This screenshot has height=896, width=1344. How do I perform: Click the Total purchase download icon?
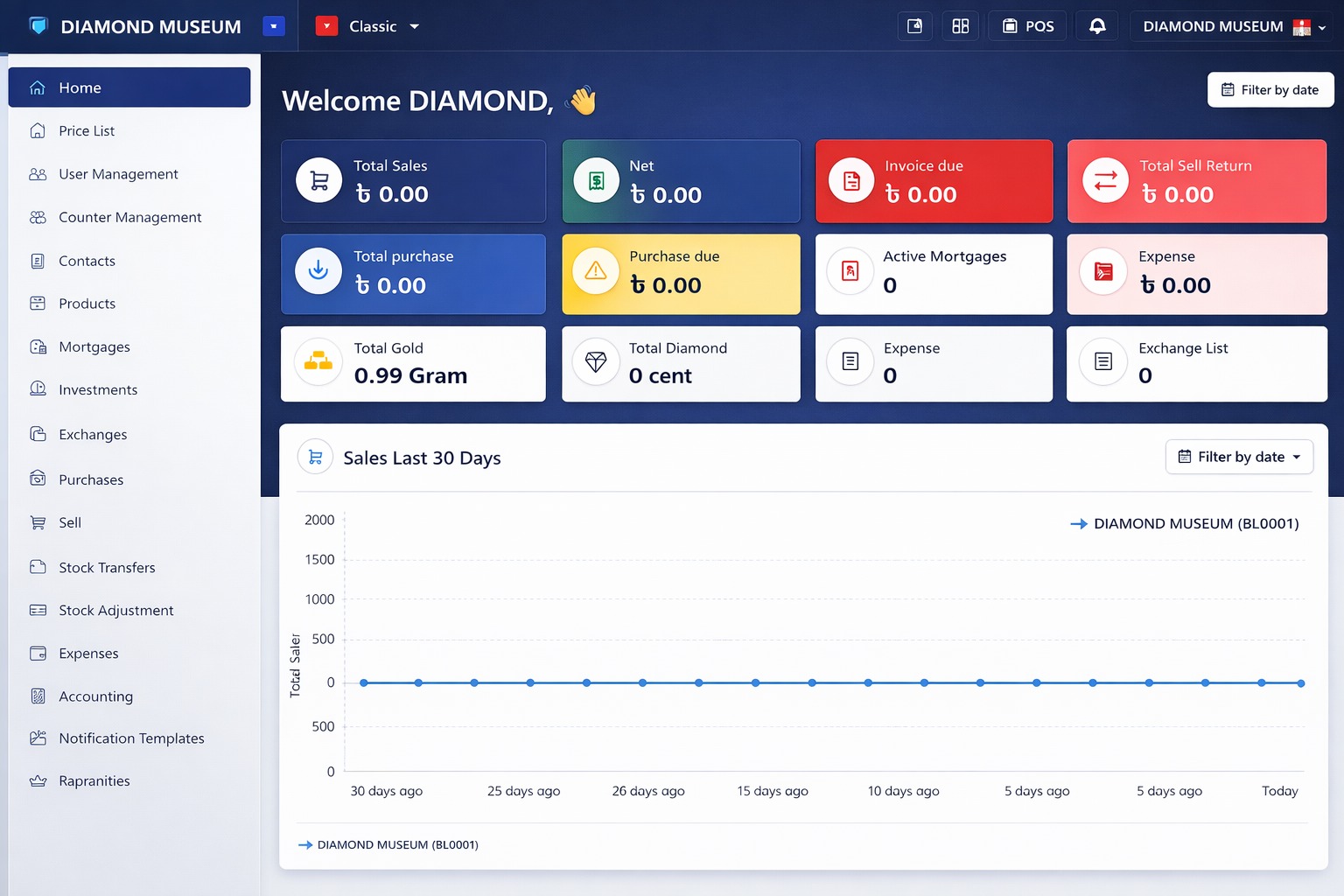[318, 270]
